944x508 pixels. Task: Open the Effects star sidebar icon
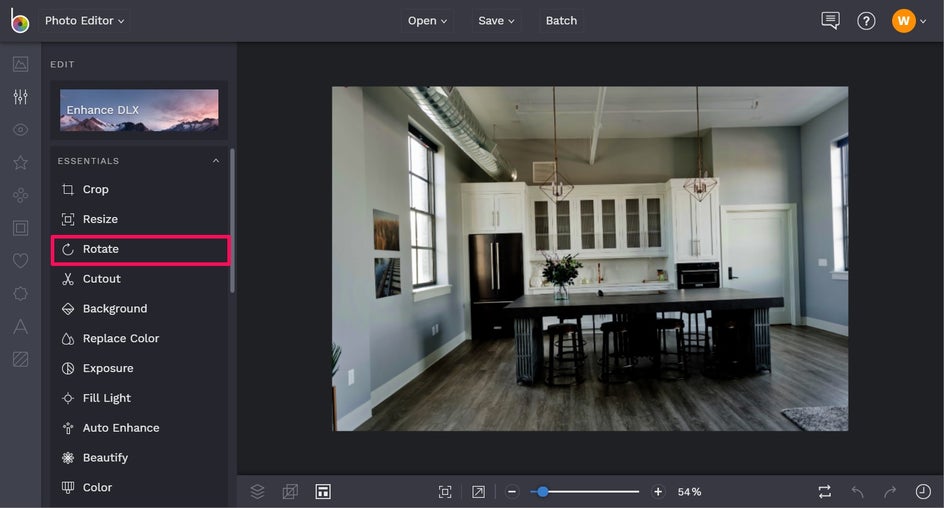pos(20,163)
